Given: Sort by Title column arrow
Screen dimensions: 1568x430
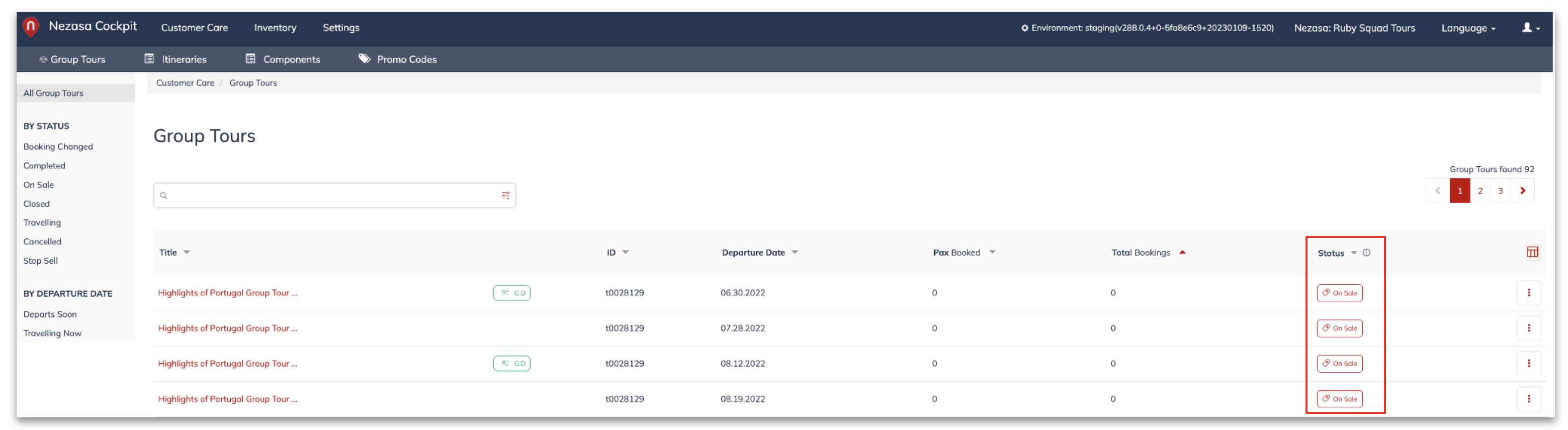Looking at the screenshot, I should tap(187, 252).
